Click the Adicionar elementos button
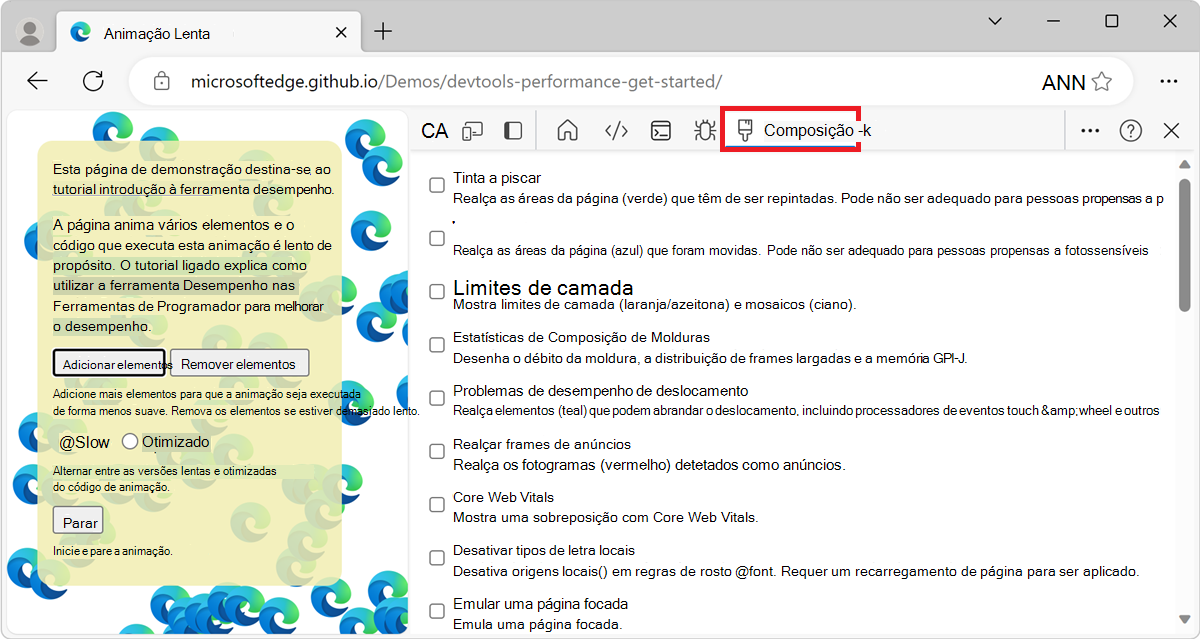This screenshot has width=1200, height=639. [108, 363]
